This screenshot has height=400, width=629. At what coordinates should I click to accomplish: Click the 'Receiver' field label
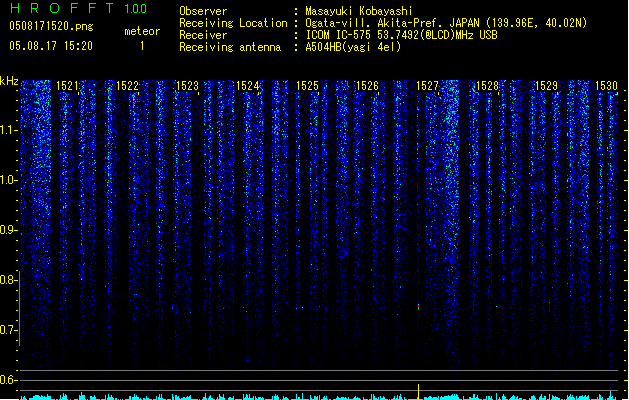(x=203, y=35)
